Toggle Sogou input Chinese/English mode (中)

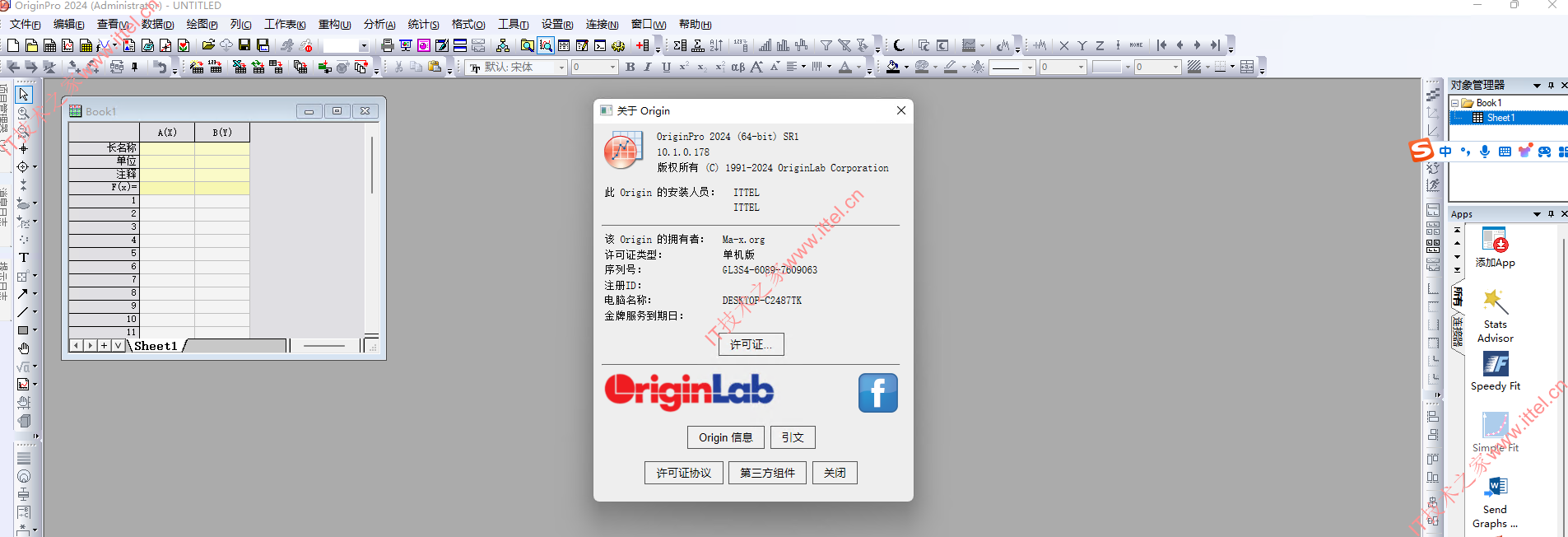click(x=1445, y=151)
